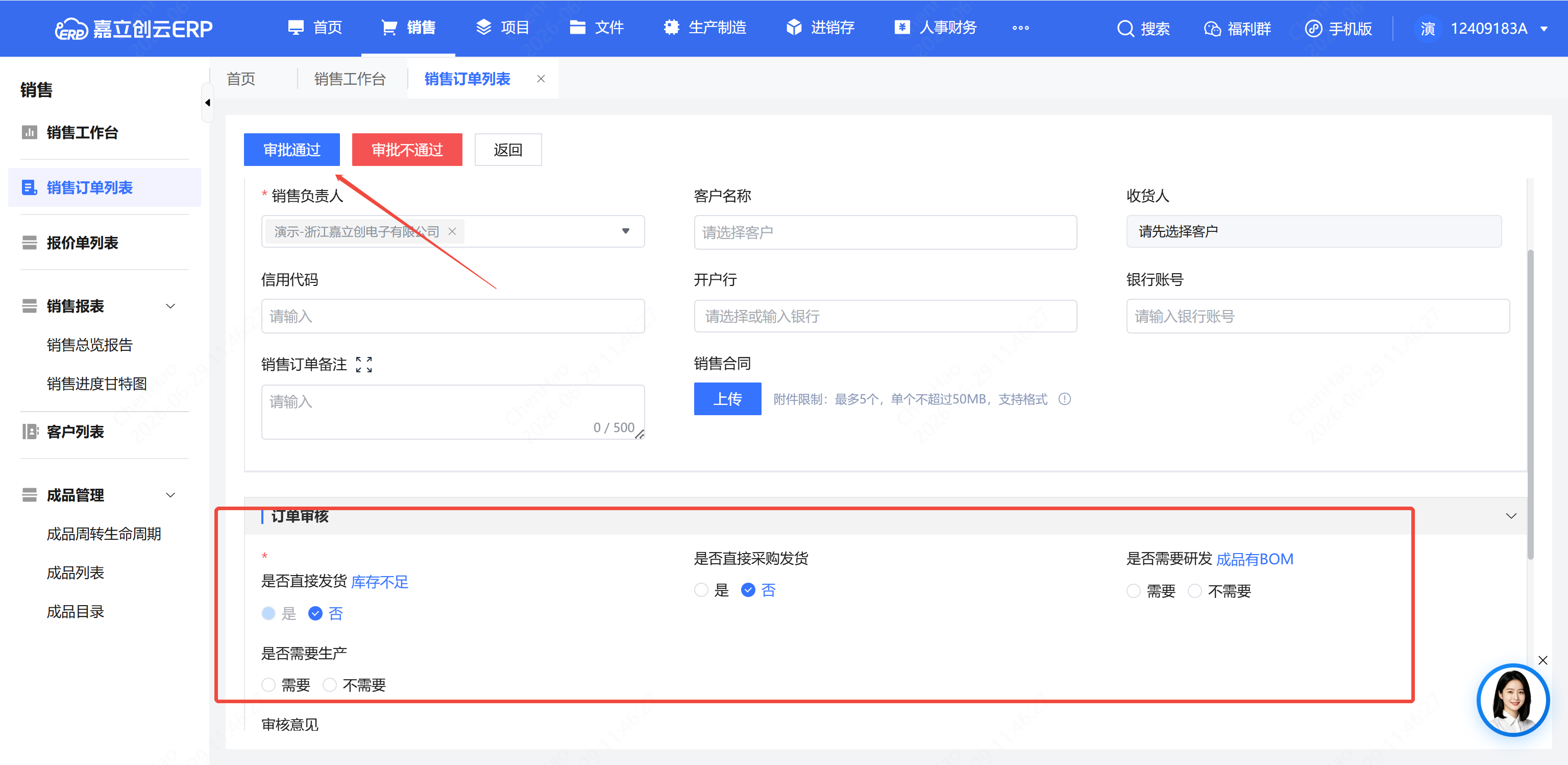1568x765 pixels.
Task: Click the 搜索 magnifier icon
Action: click(1125, 29)
